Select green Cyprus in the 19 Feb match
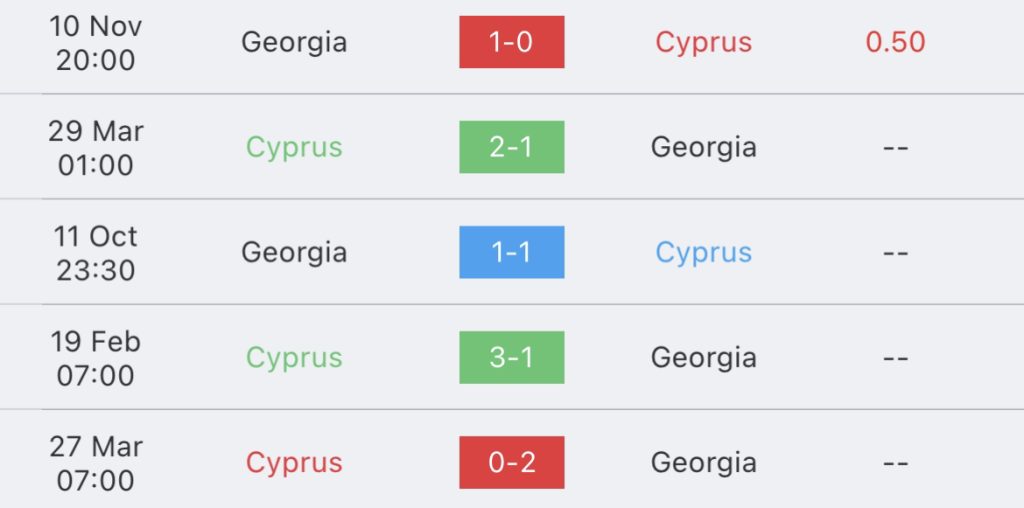The image size is (1024, 508). [x=294, y=358]
